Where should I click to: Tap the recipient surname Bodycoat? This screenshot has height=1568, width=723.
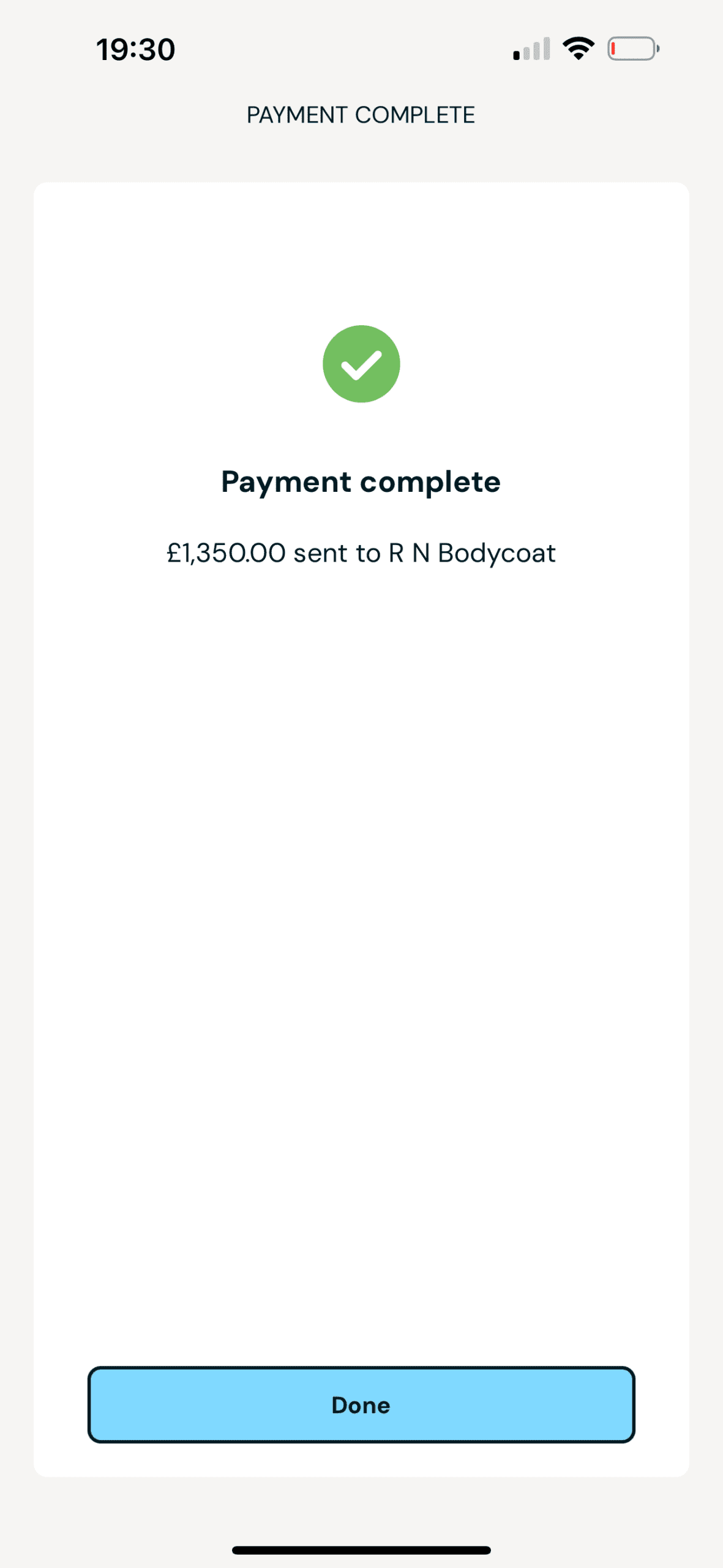(x=496, y=553)
